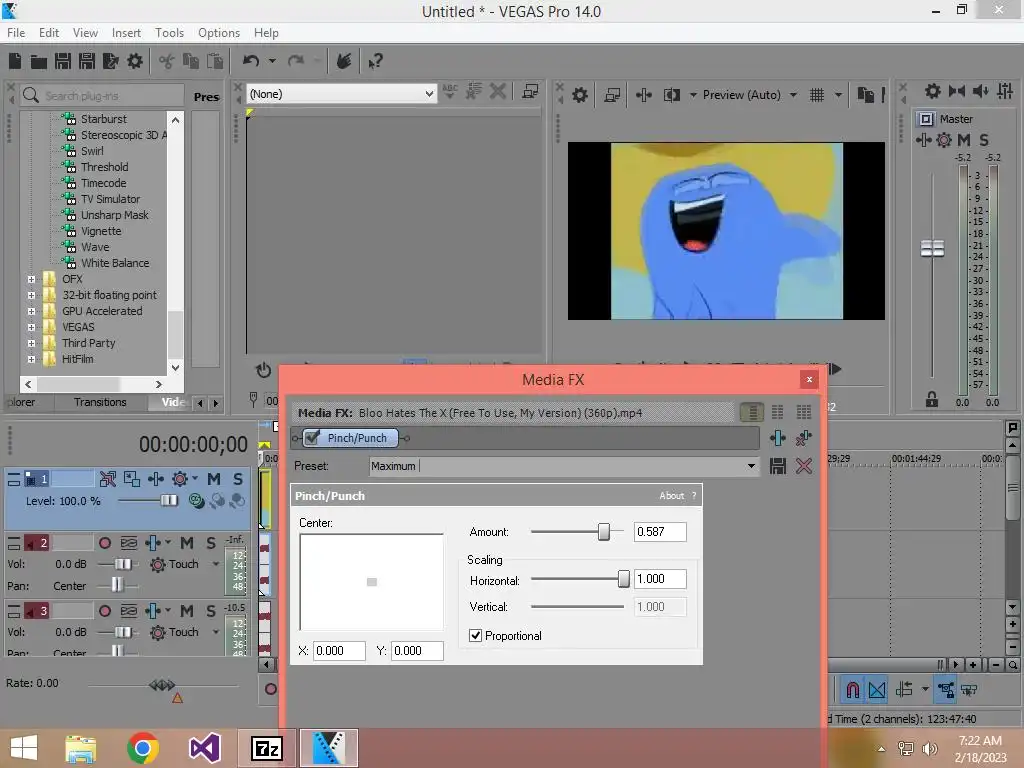This screenshot has height=768, width=1024.
Task: Open the Preset dropdown showing Maximum
Action: coord(751,466)
